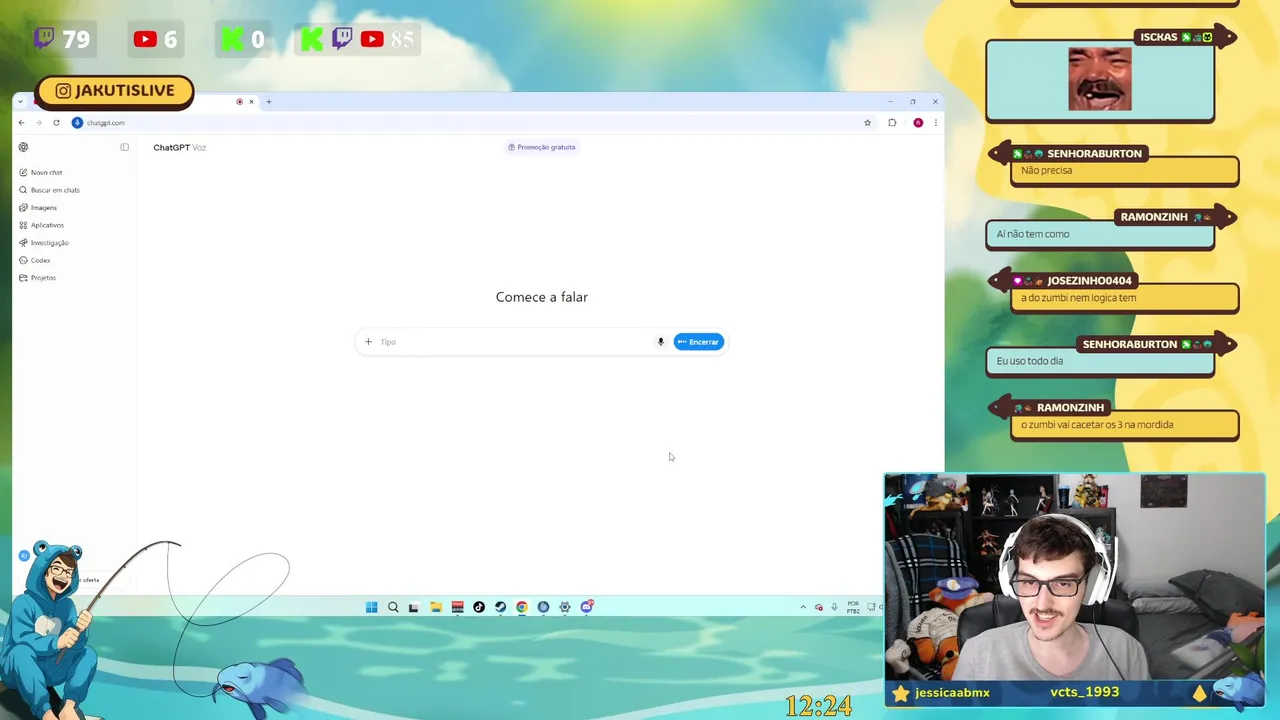Click the site info icon beside chatgpt.com
The width and height of the screenshot is (1280, 720).
coord(77,123)
